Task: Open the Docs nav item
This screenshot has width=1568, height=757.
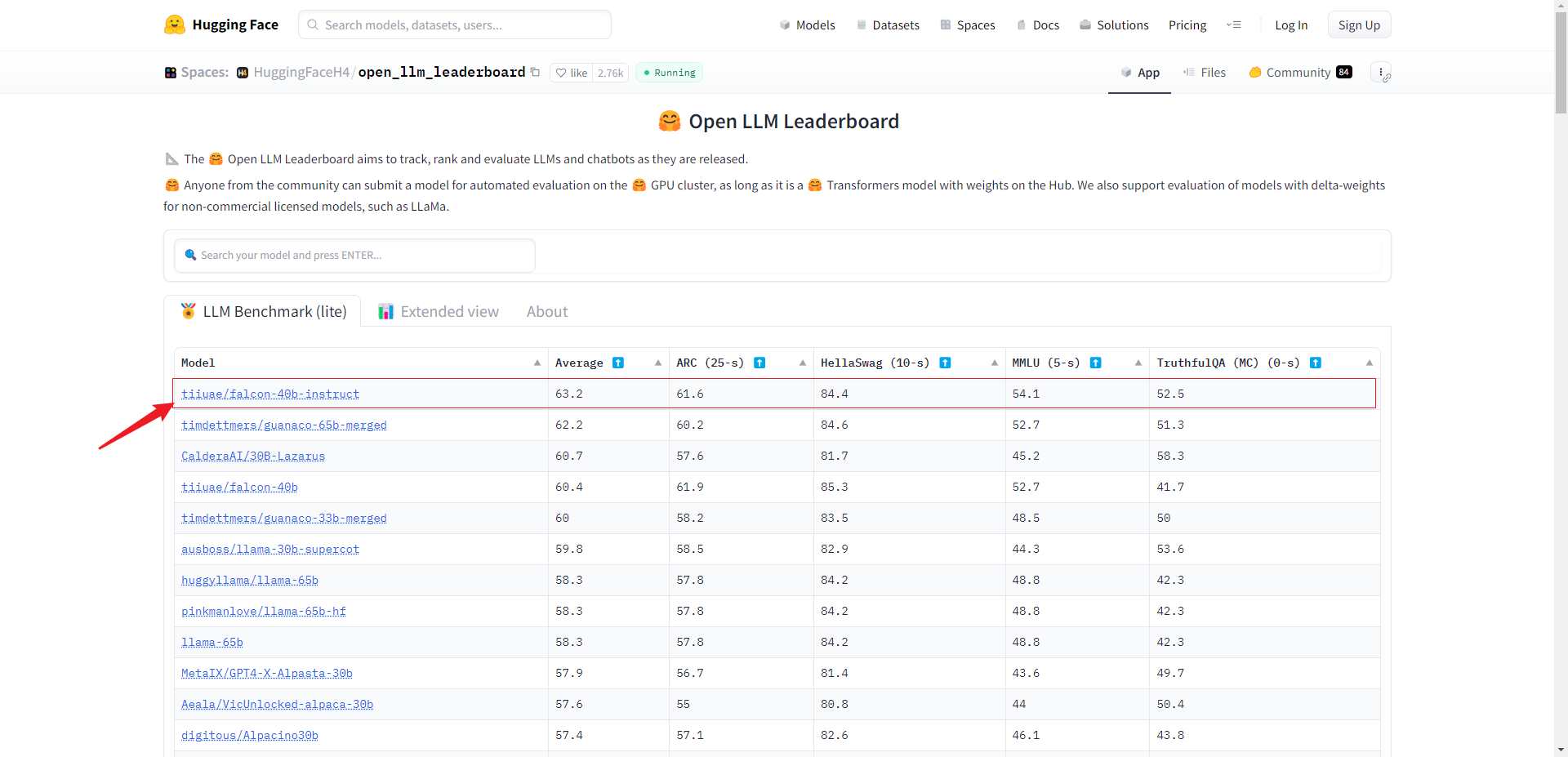Action: tap(1038, 25)
